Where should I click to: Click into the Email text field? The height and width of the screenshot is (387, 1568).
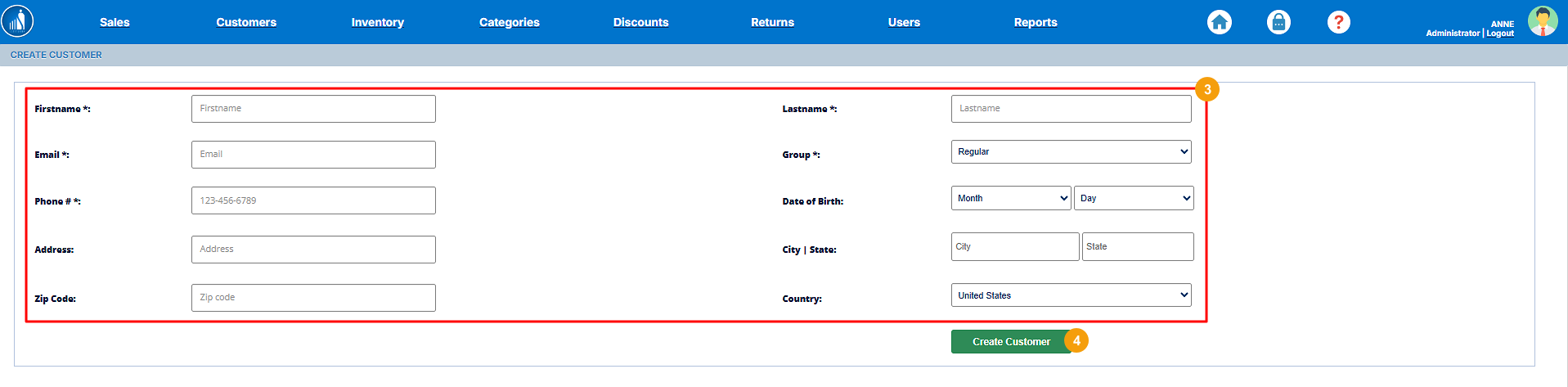coord(313,155)
